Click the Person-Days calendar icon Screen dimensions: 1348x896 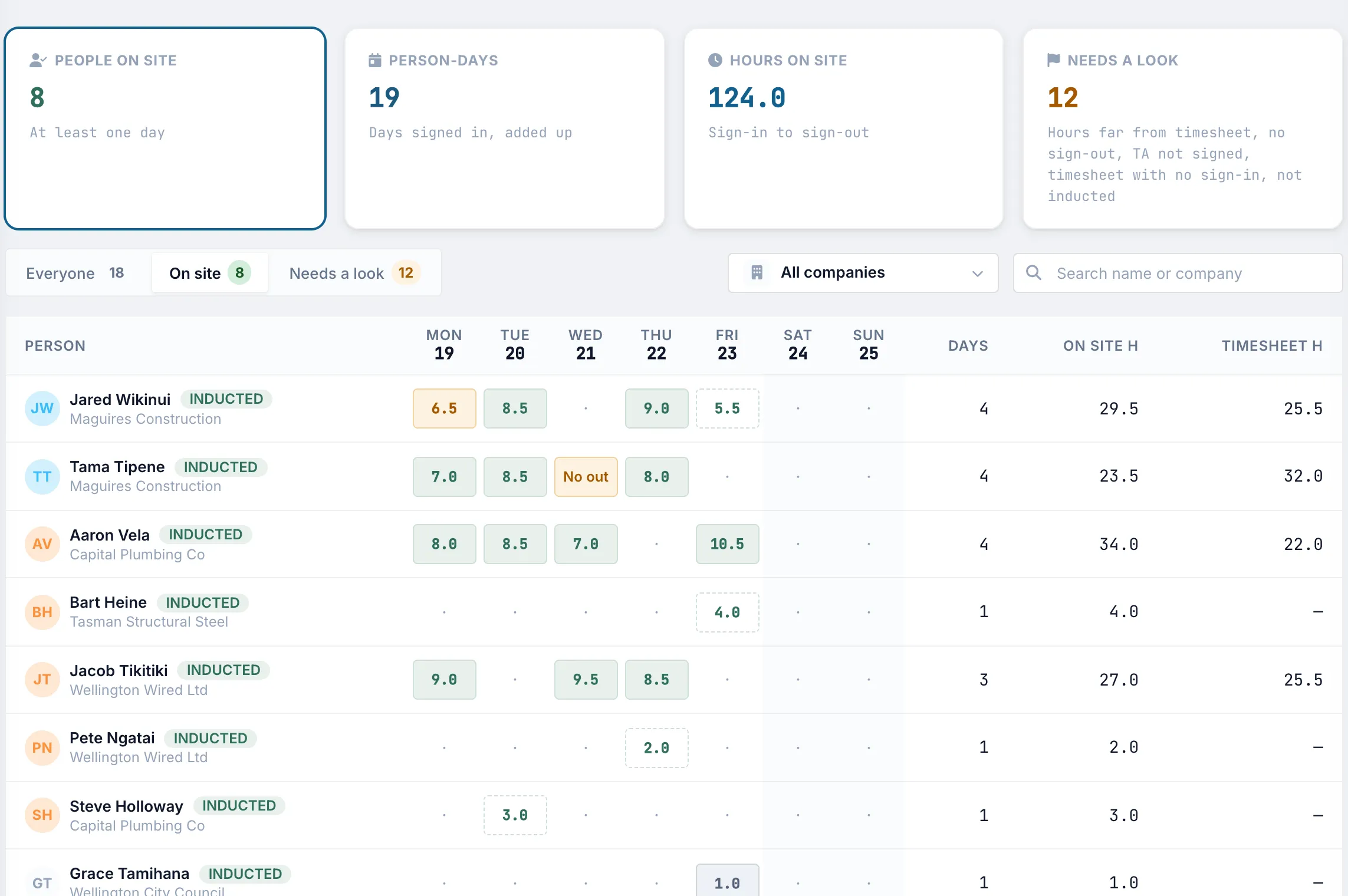coord(375,60)
